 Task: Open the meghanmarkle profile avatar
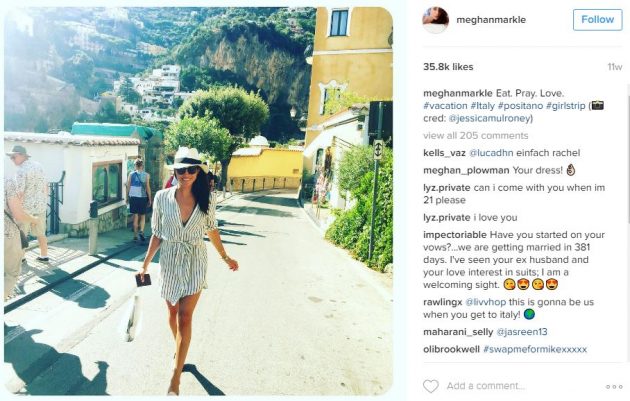tap(435, 20)
